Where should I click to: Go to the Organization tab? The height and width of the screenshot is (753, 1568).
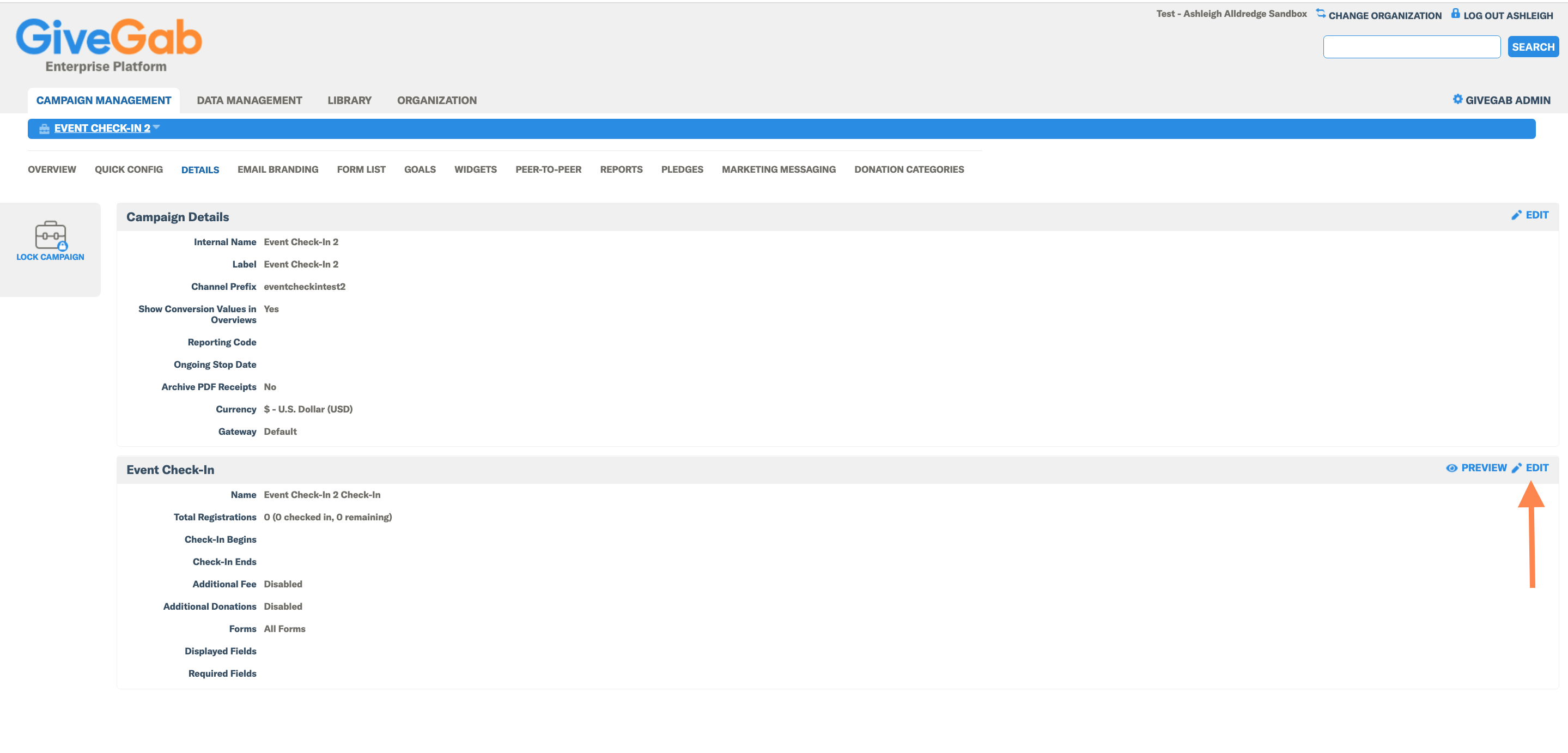(x=437, y=100)
